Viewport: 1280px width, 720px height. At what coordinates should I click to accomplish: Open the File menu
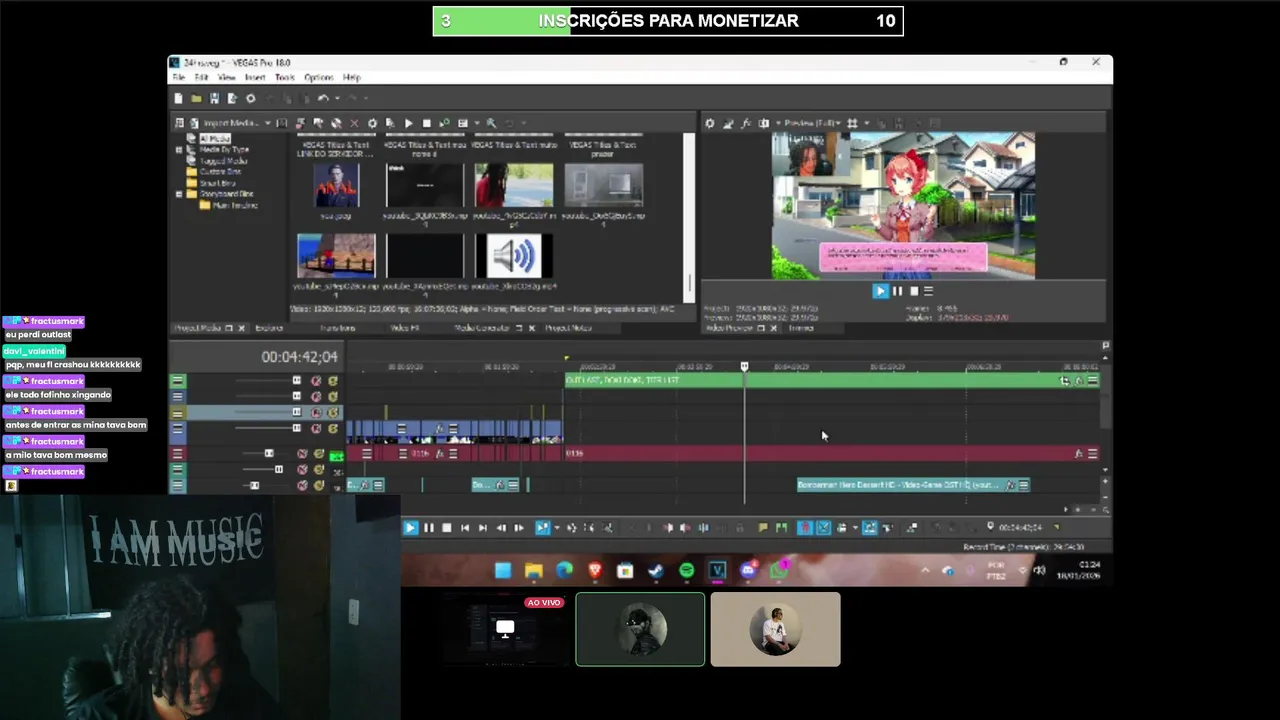(x=178, y=77)
